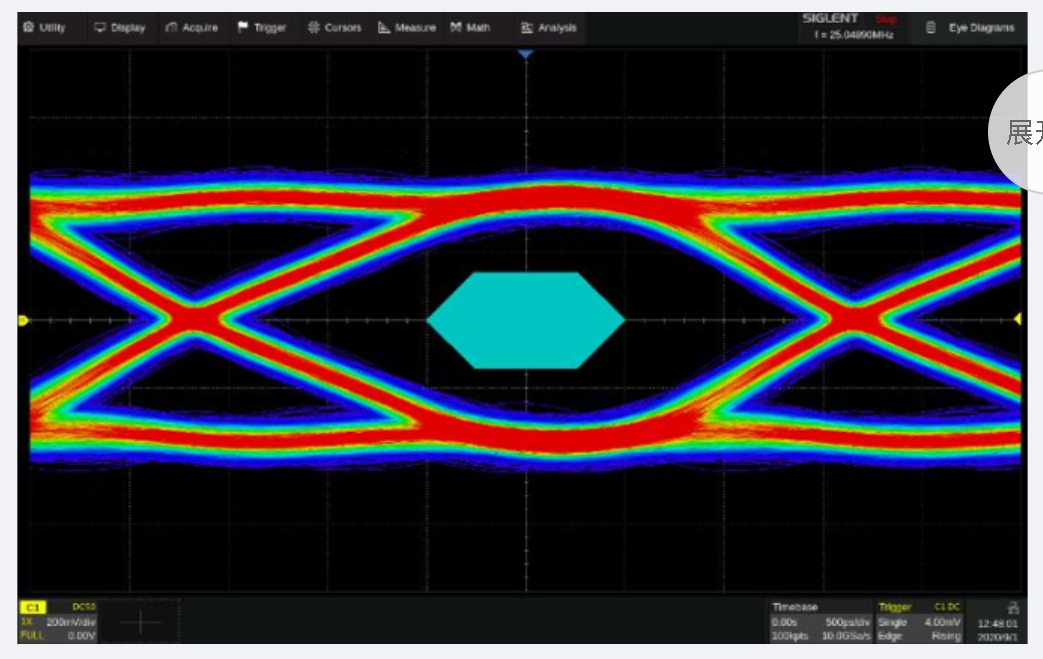Click the network status icon above the clock
The image size is (1043, 659).
(x=1013, y=607)
